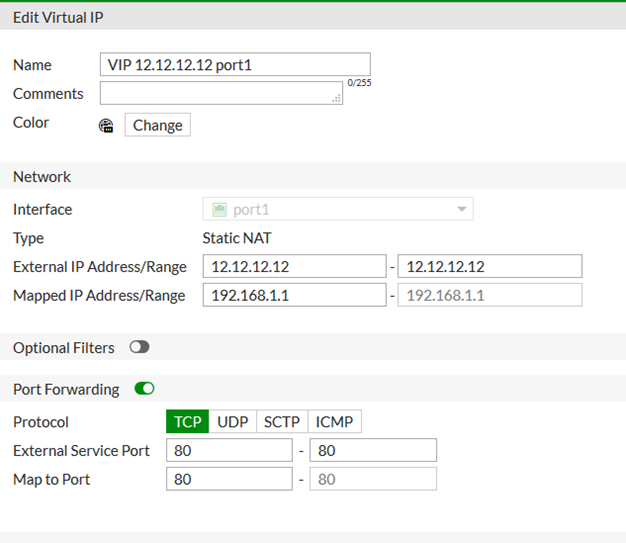Screen dimensions: 626x543
Task: Click the Name label
Action: [32, 65]
